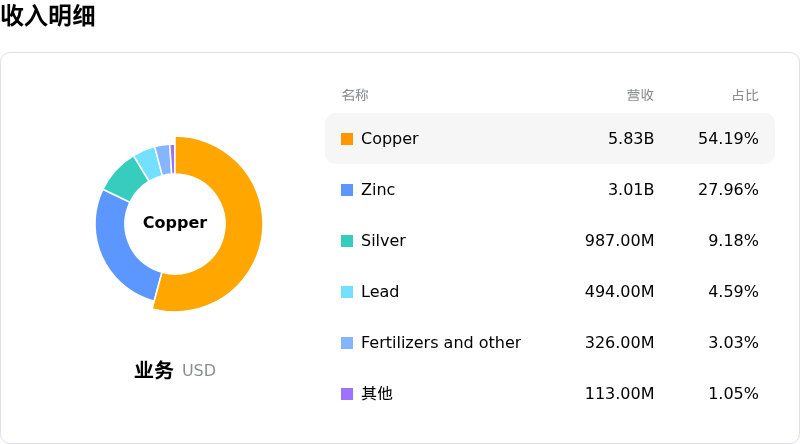This screenshot has height=444, width=800.
Task: Click the Silver revenue 987.00M
Action: click(x=619, y=240)
